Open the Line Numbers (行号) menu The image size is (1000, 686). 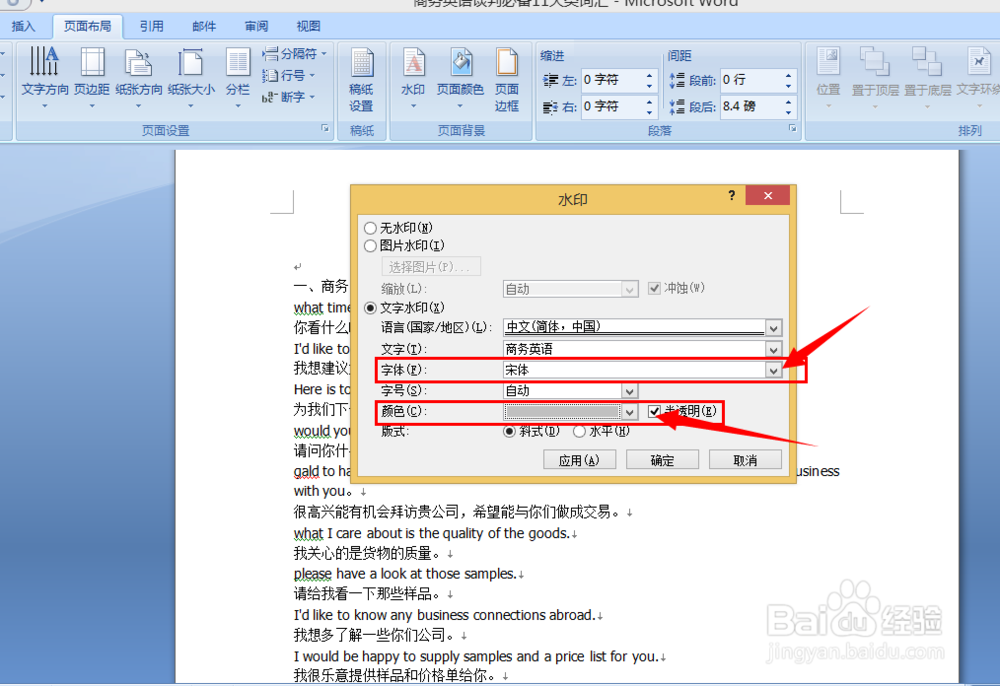tap(289, 75)
